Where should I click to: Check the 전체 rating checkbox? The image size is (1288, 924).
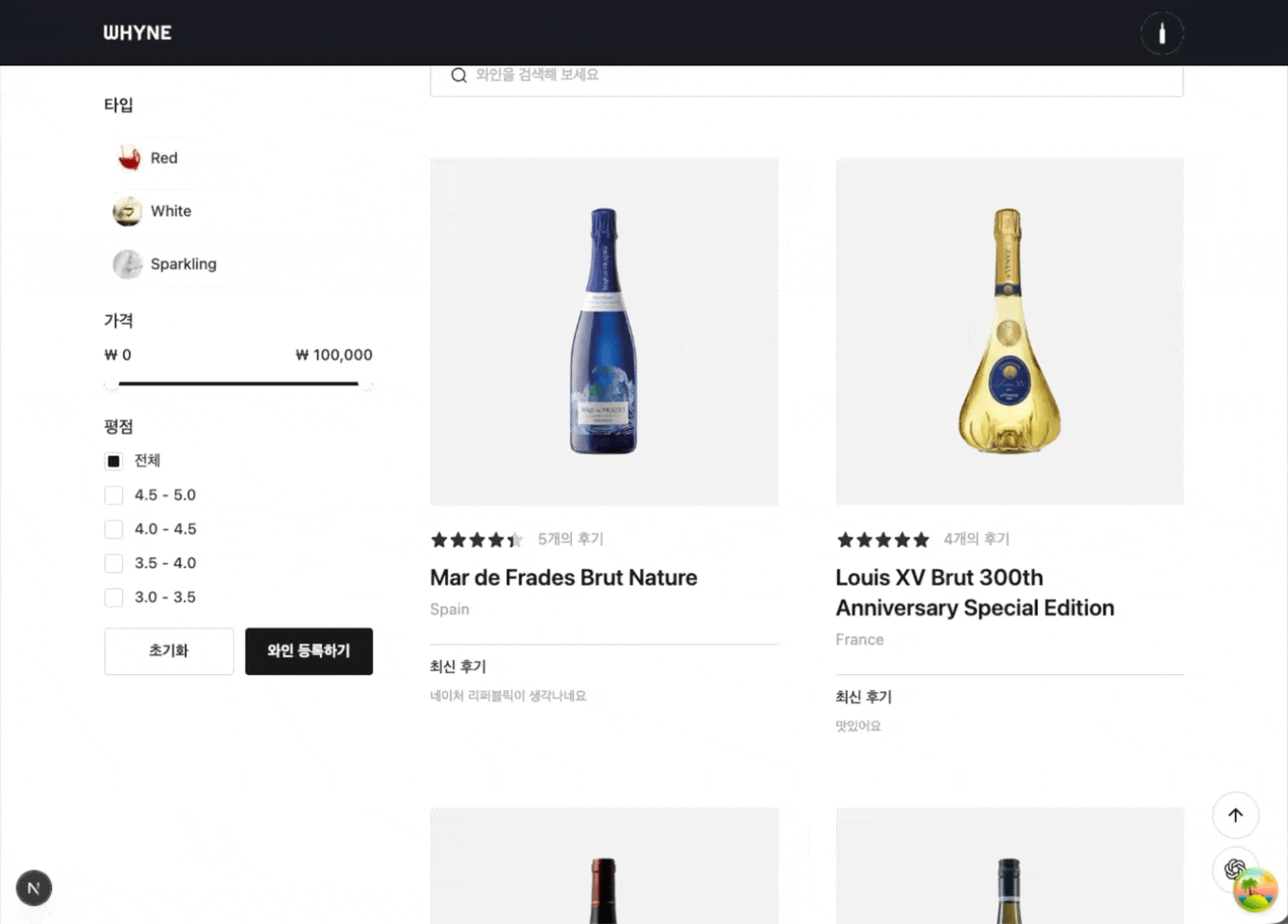(114, 461)
